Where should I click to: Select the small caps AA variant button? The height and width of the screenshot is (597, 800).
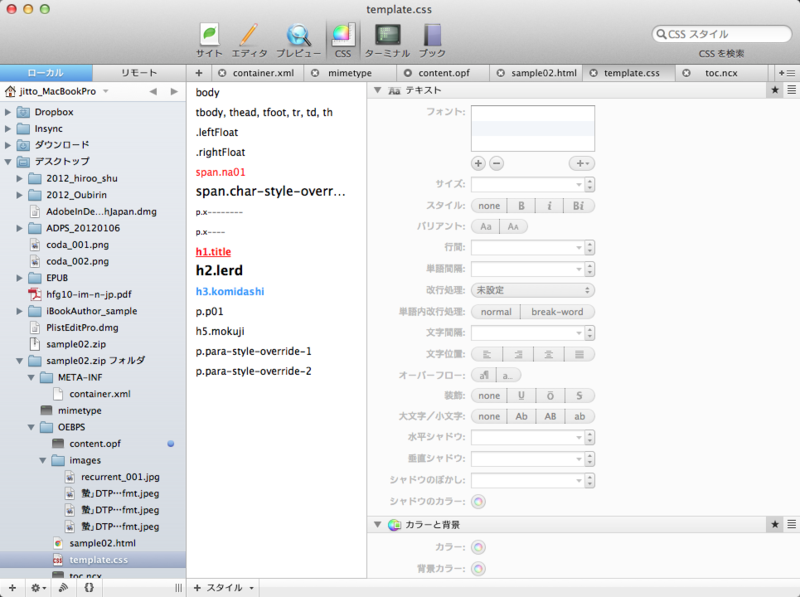[513, 227]
